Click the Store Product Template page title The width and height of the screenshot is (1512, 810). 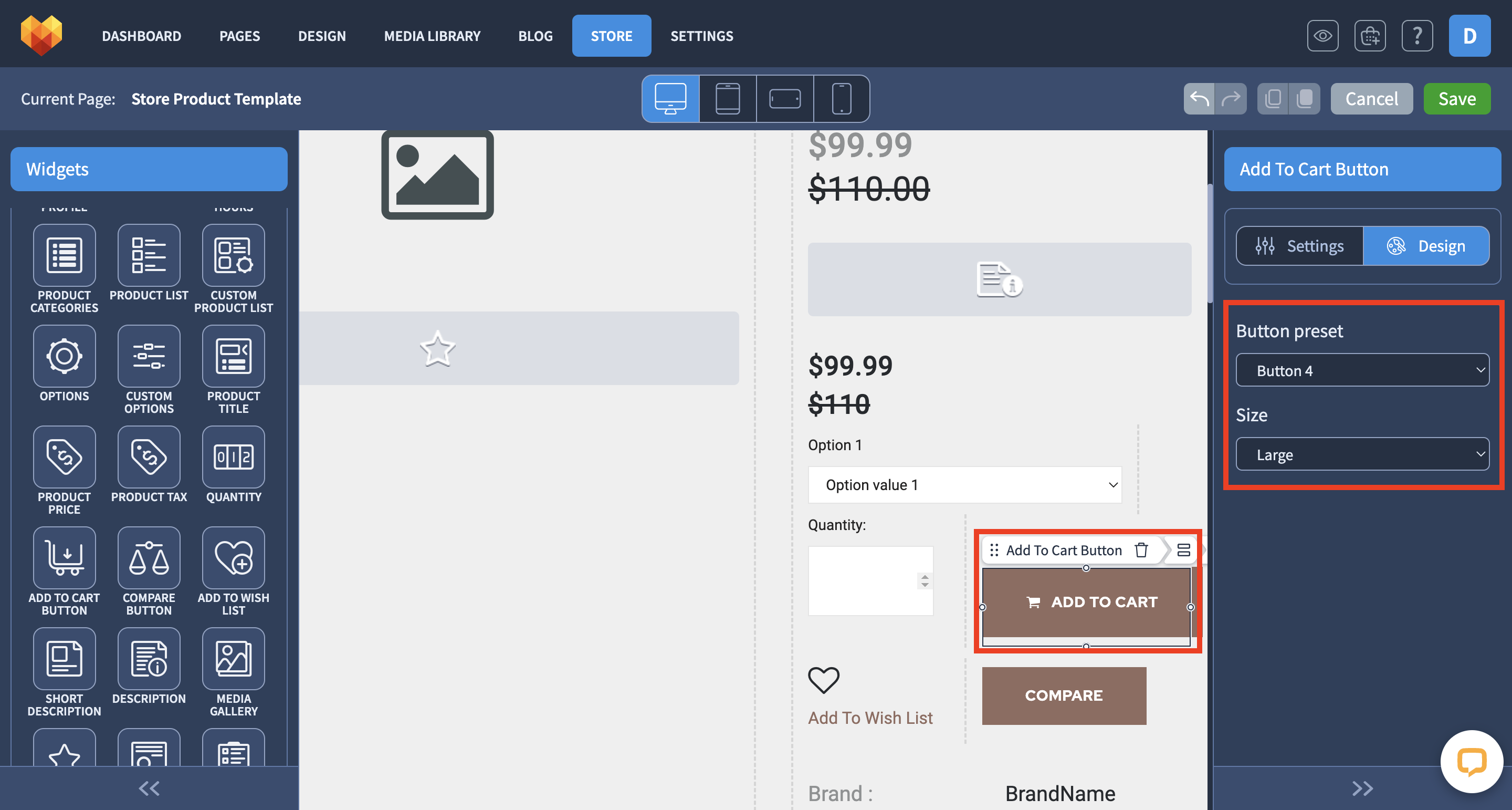click(216, 99)
